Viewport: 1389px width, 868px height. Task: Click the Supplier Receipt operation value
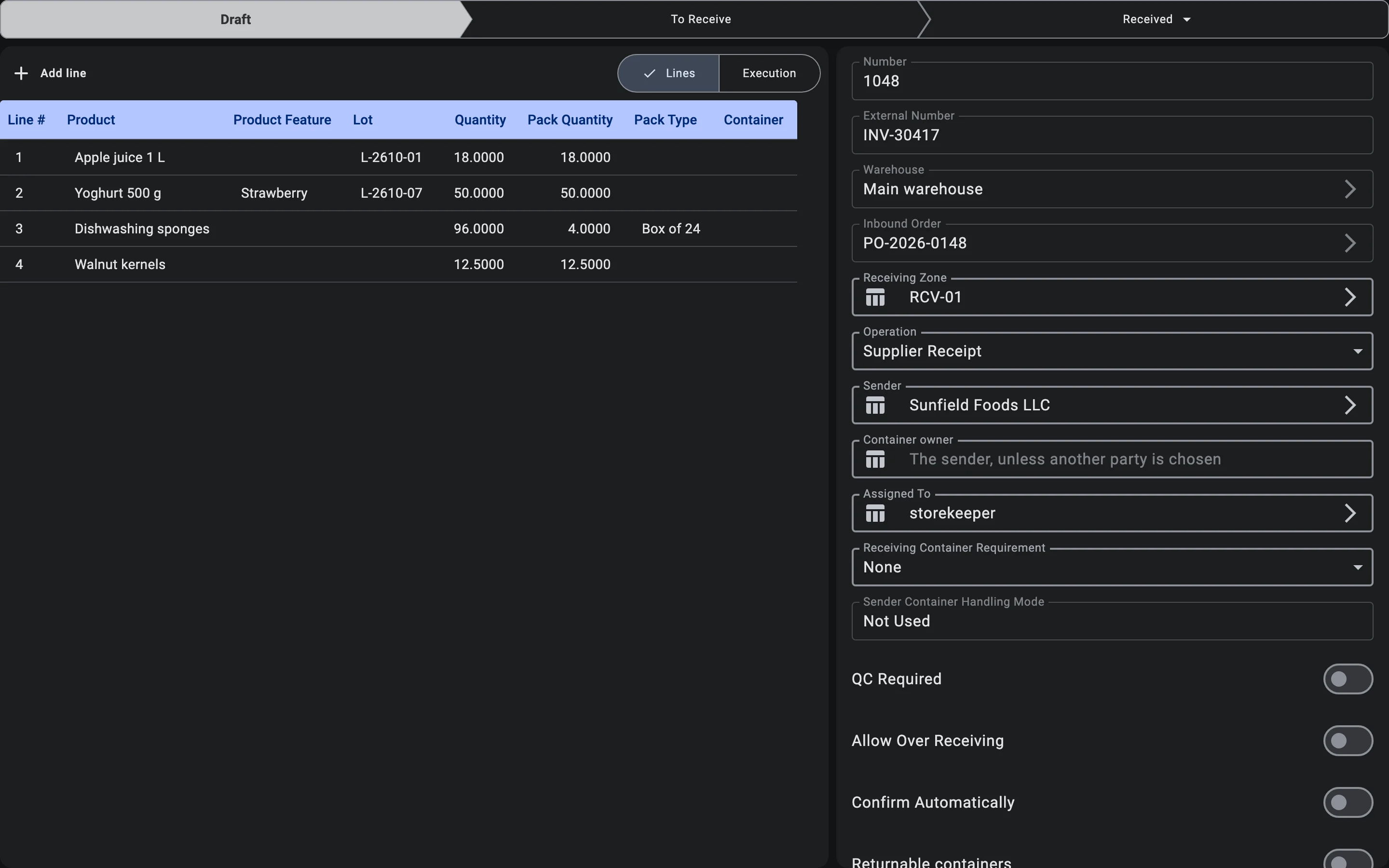point(922,352)
